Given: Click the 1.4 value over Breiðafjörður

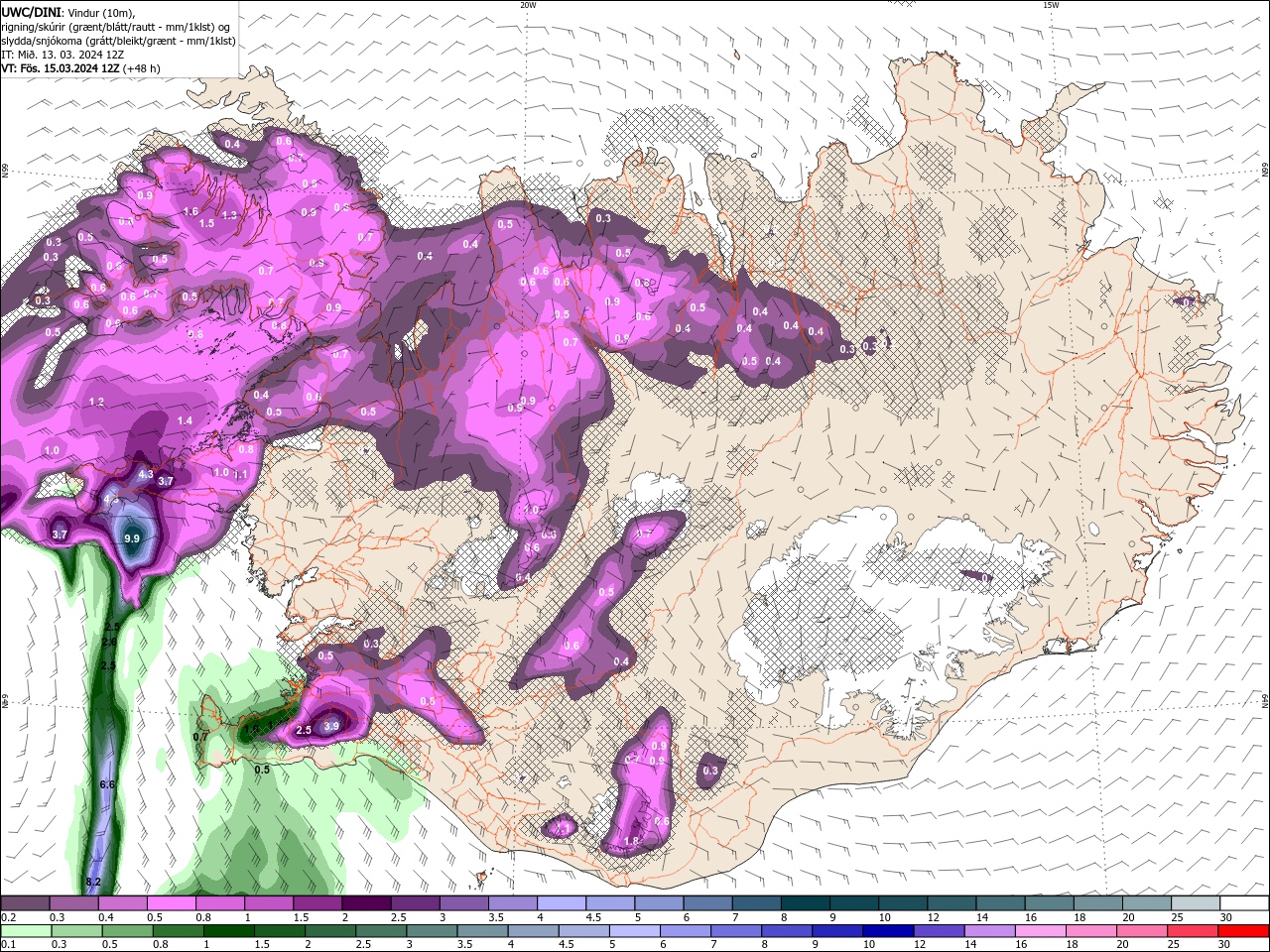Looking at the screenshot, I should 185,421.
